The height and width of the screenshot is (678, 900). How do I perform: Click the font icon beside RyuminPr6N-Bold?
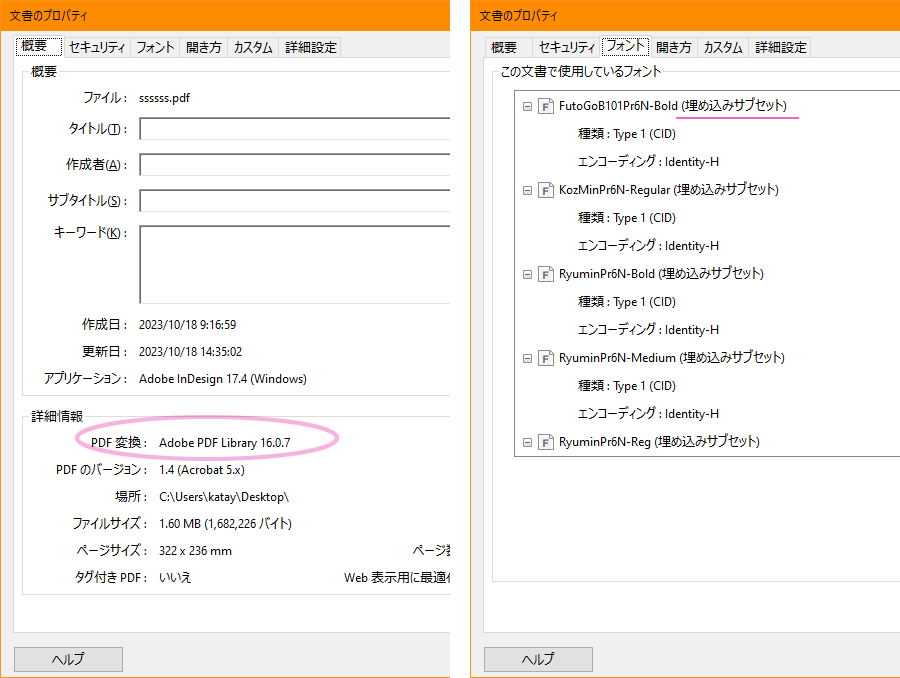tap(546, 273)
